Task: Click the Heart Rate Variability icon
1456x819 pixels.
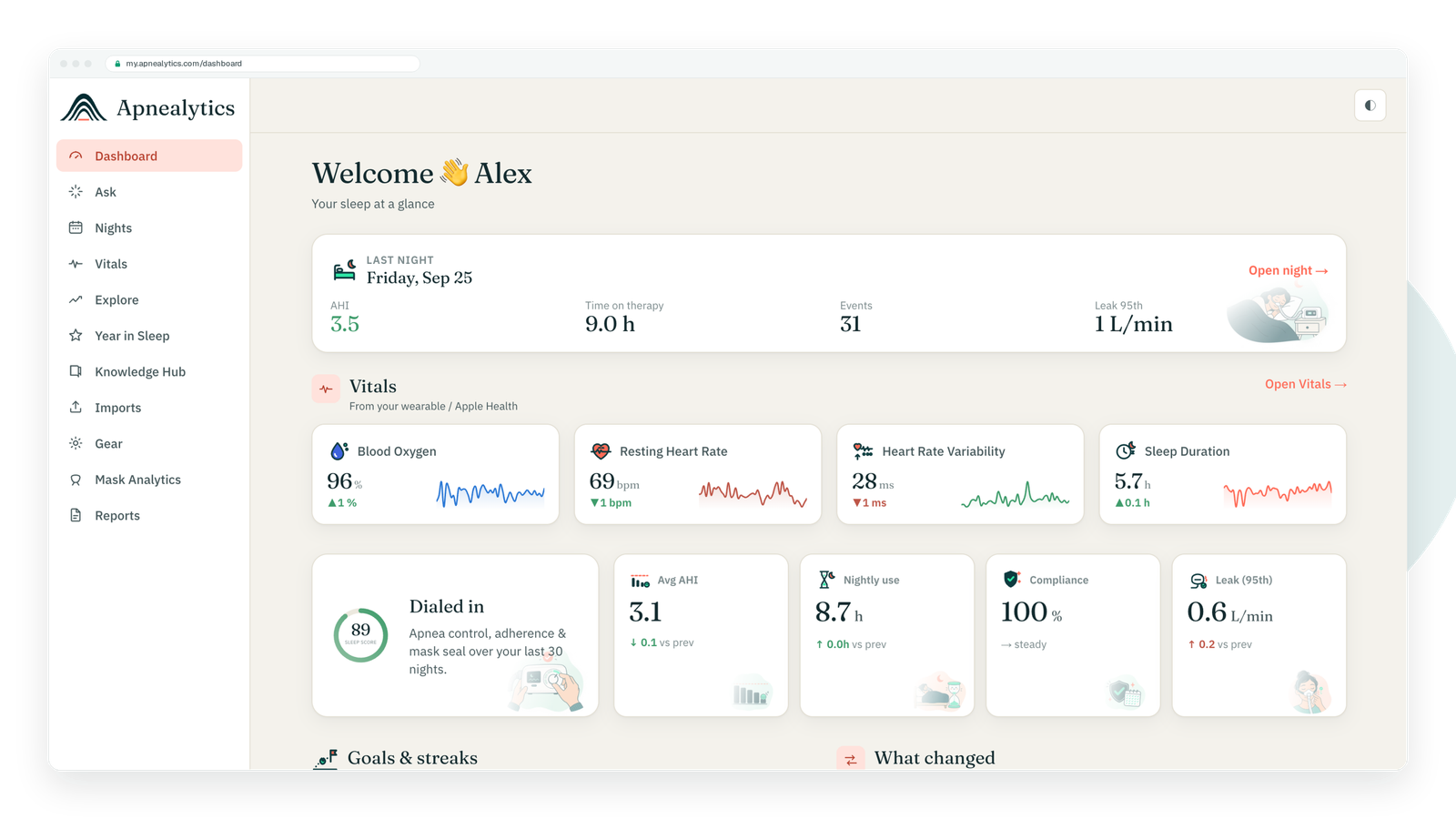Action: coord(863,450)
